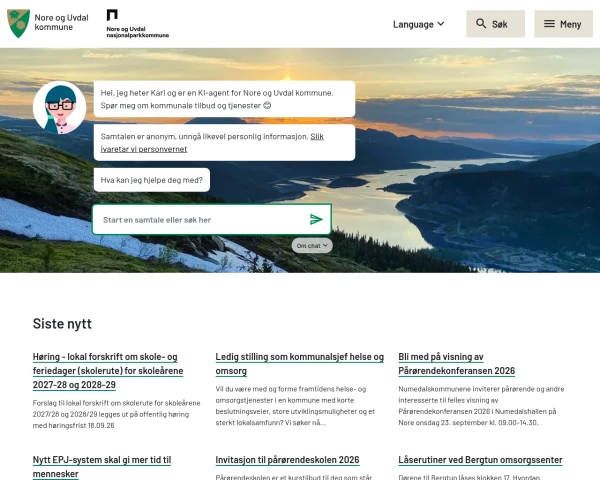The width and height of the screenshot is (600, 480).
Task: Click the summary text about høringsfrist 18.09.26
Action: [116, 414]
